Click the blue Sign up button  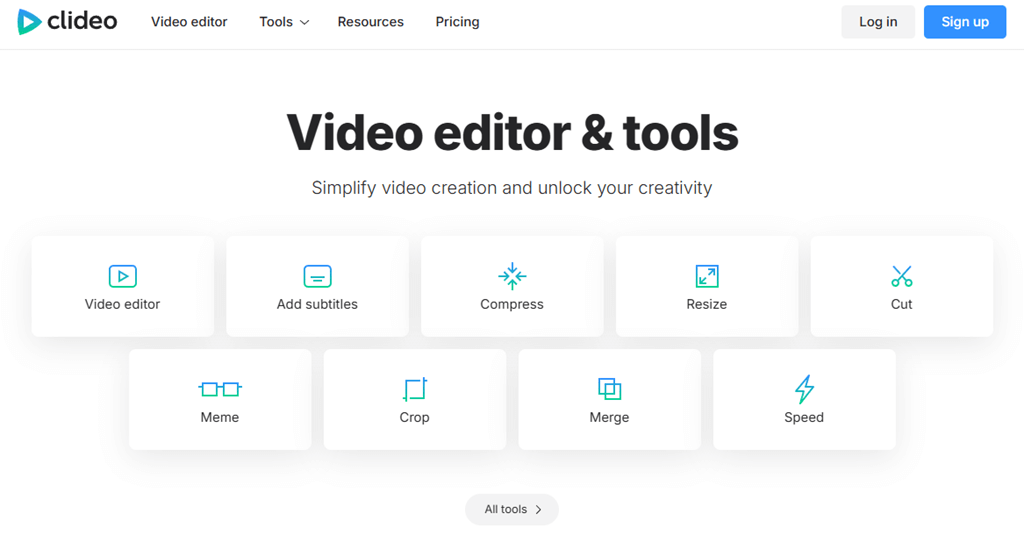pos(965,22)
